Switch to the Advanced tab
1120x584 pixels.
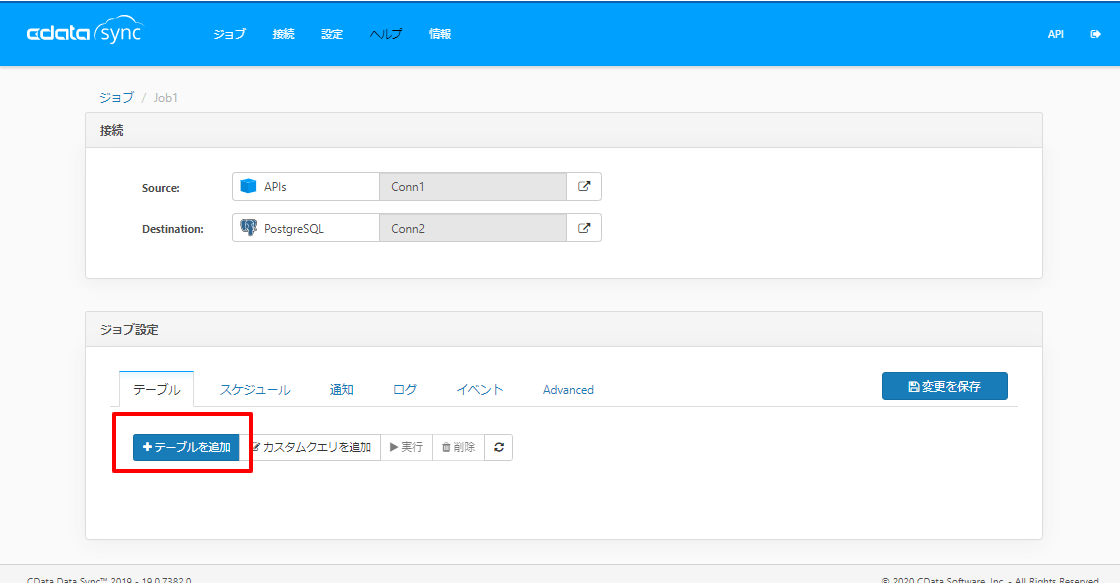pos(568,390)
